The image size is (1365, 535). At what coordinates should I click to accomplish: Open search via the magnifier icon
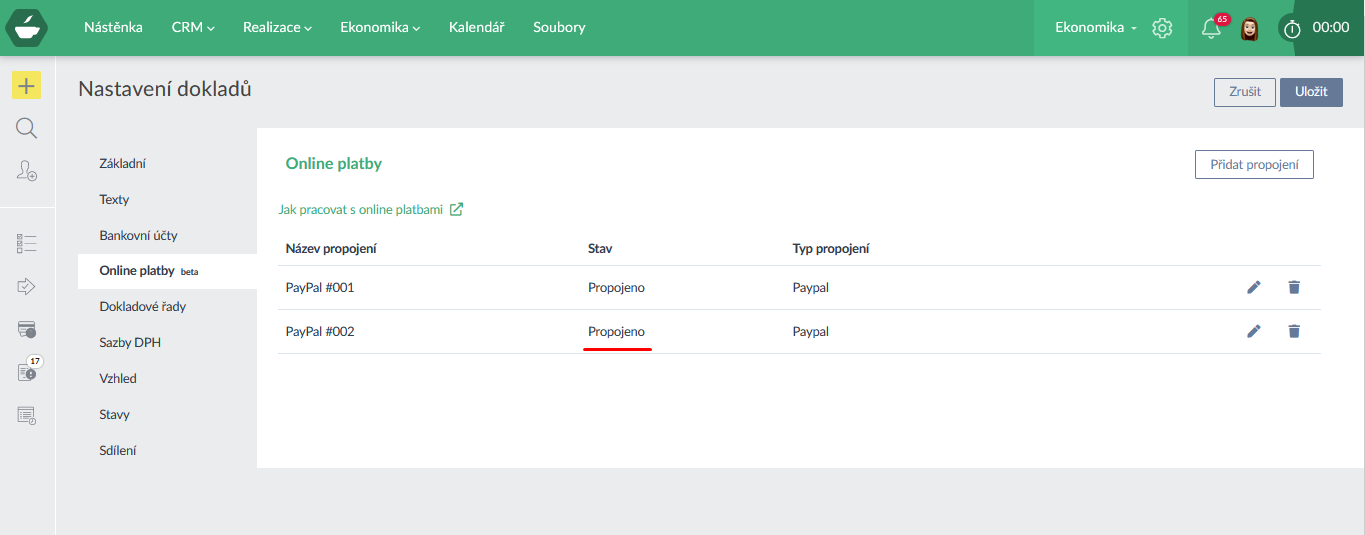27,128
